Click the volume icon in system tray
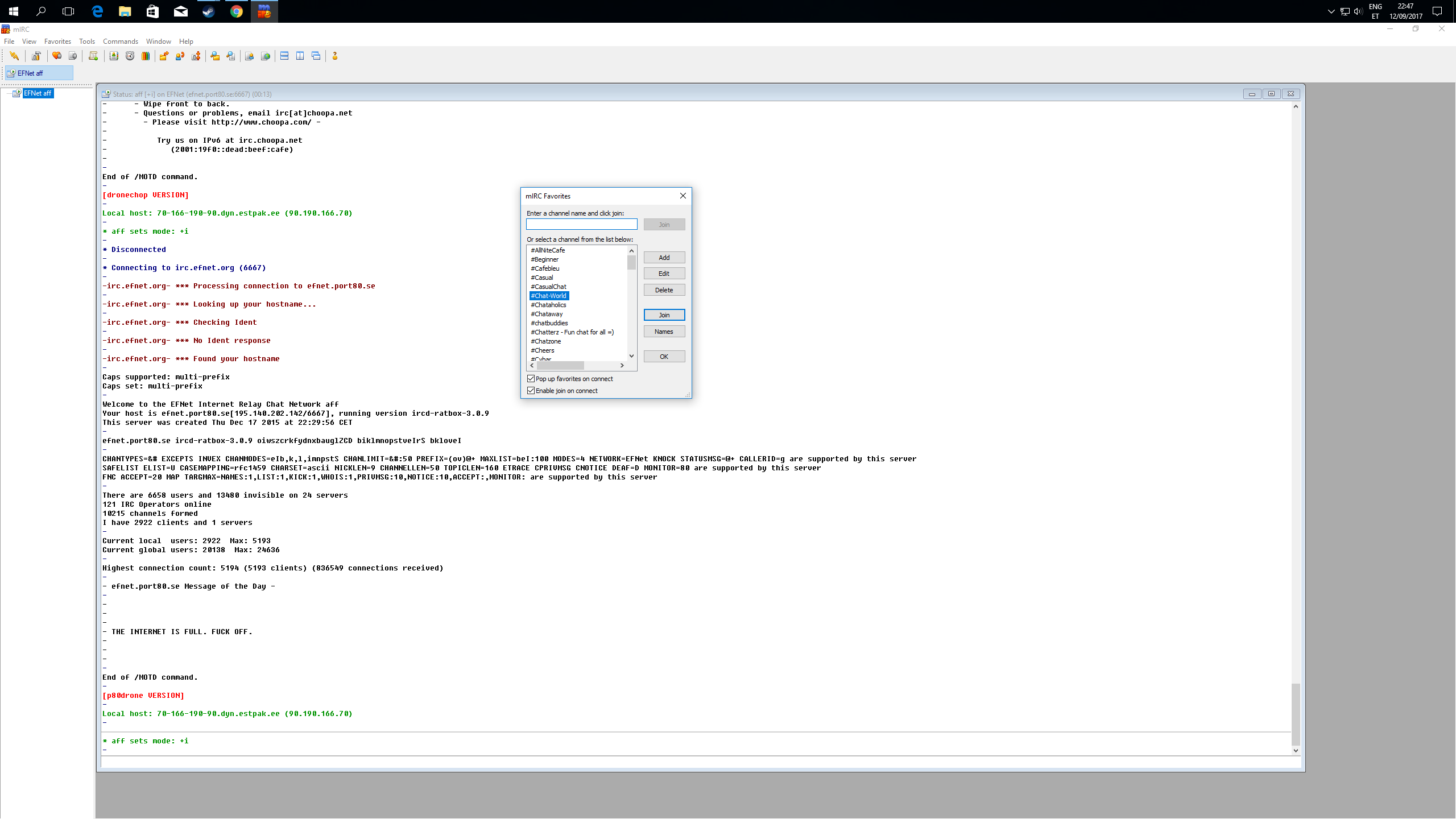 coord(1358,11)
